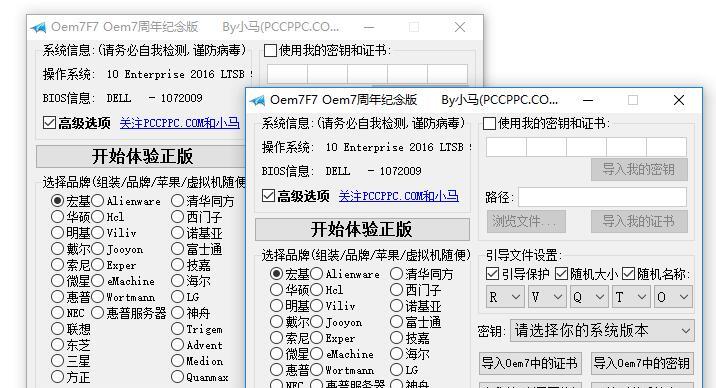Open the dropdown showing letter V
Viewport: 716px width, 388px height.
point(547,297)
